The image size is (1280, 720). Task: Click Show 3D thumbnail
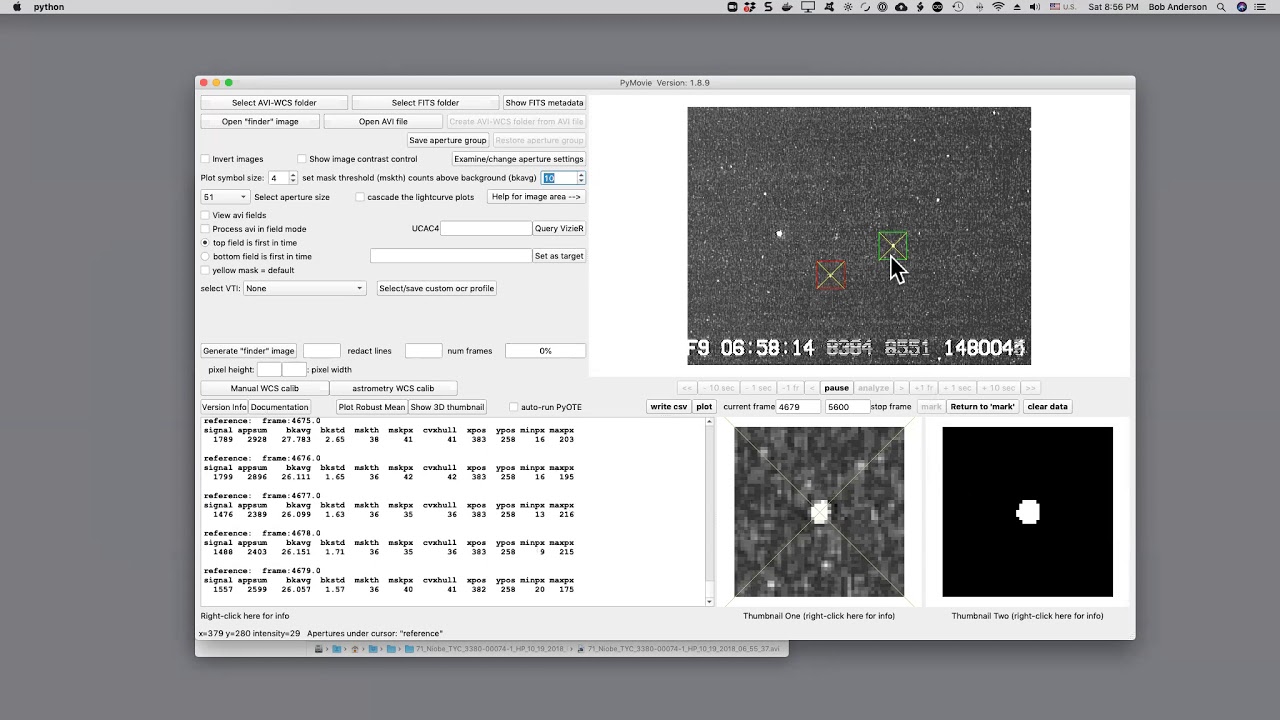(447, 407)
